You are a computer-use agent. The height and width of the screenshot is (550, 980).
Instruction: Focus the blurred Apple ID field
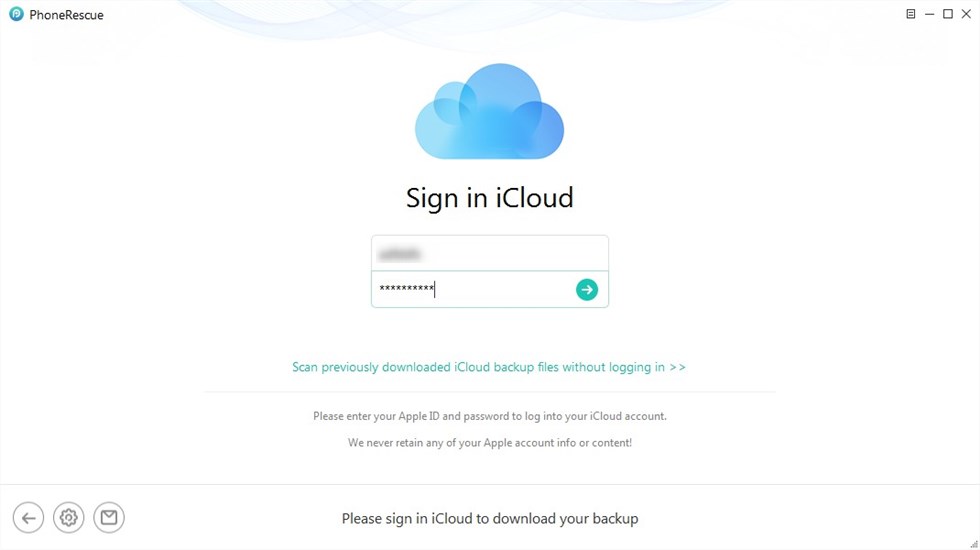(489, 253)
